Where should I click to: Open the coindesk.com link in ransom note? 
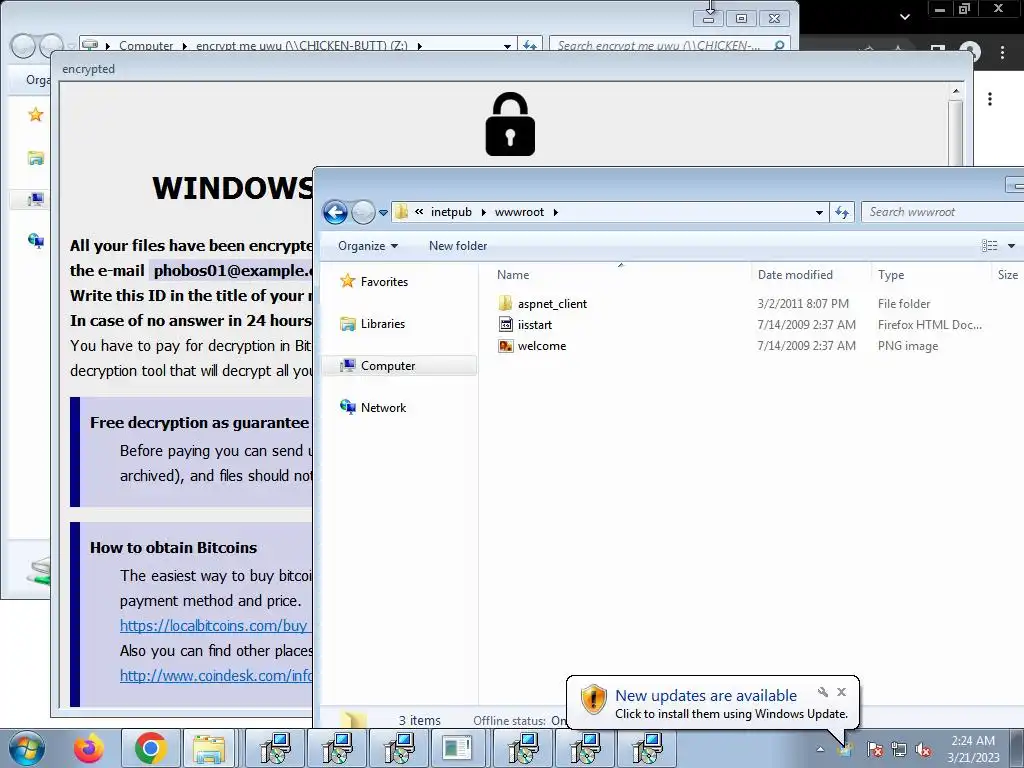coord(216,676)
